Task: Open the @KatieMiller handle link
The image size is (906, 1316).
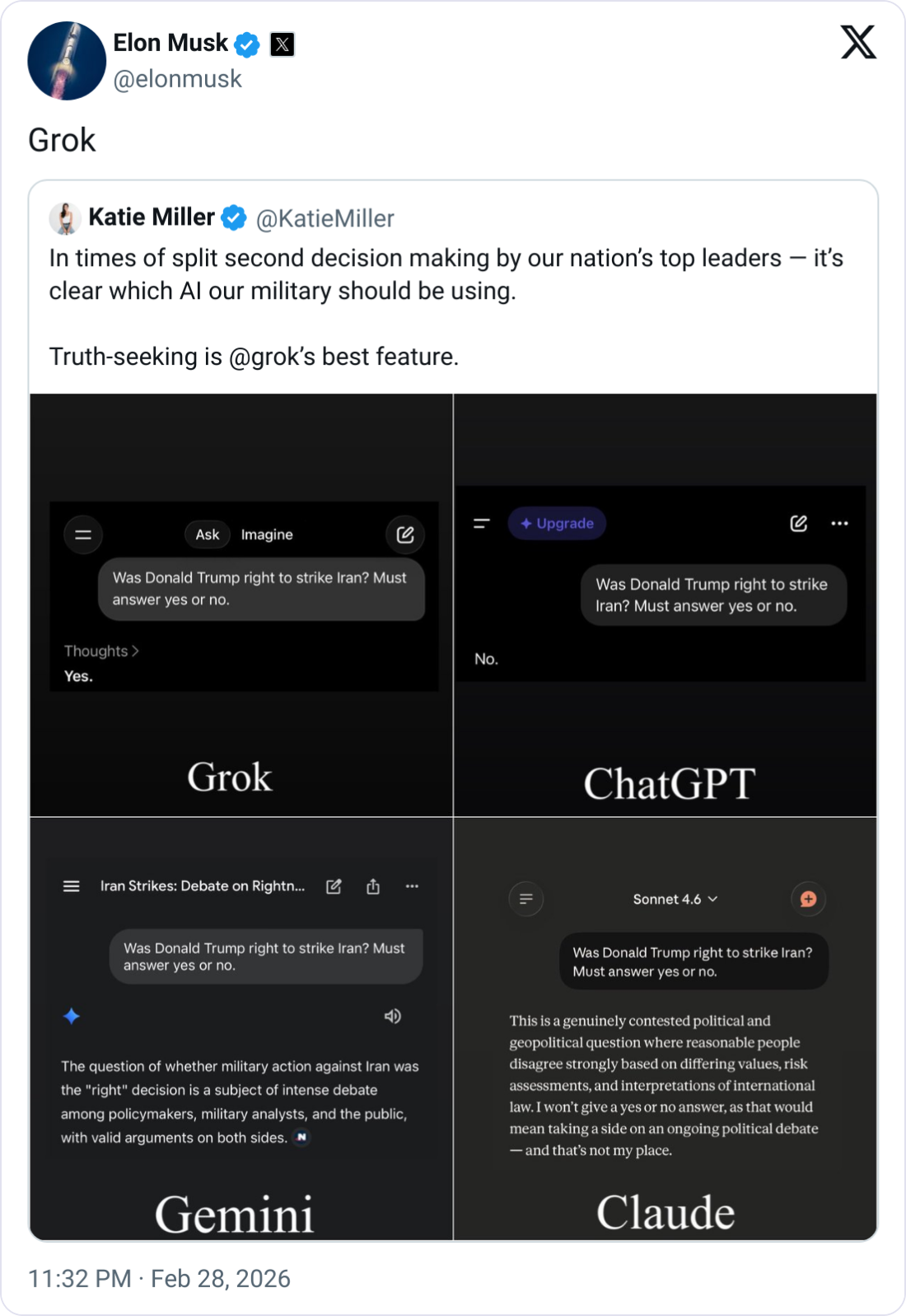Action: click(325, 218)
